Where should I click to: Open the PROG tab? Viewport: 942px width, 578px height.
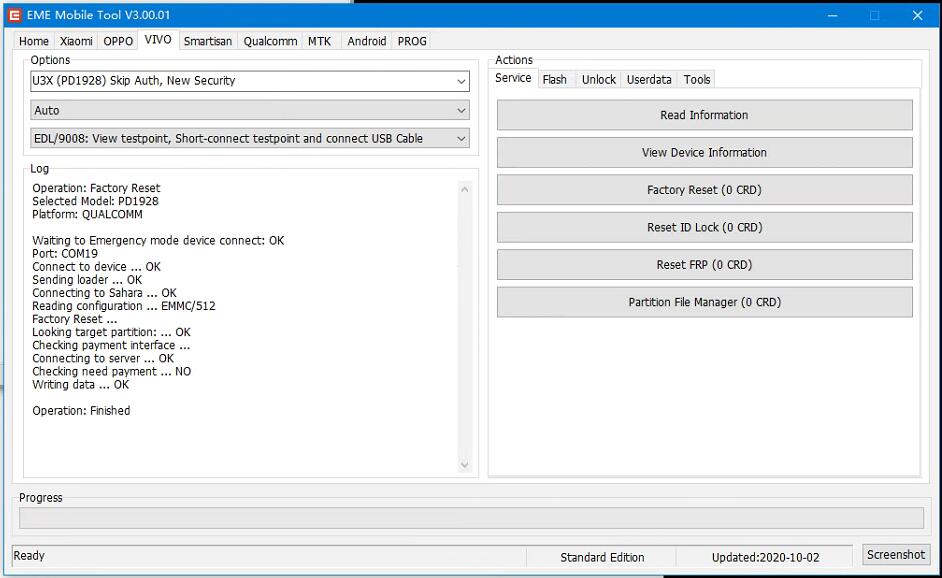412,41
